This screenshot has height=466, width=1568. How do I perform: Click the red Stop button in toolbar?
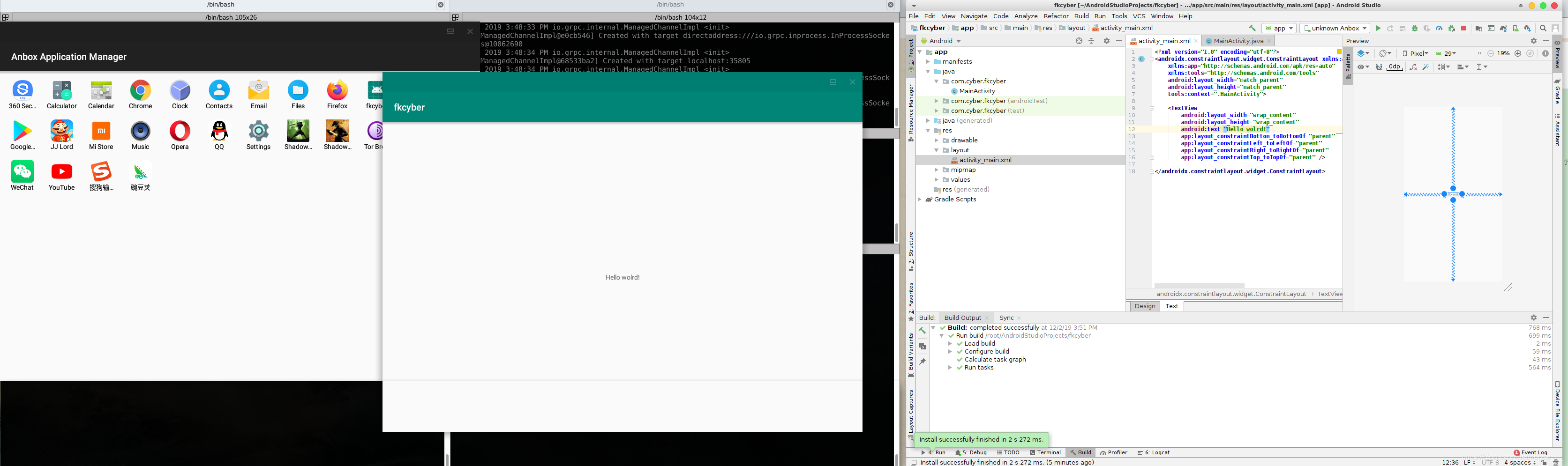pos(1463,29)
